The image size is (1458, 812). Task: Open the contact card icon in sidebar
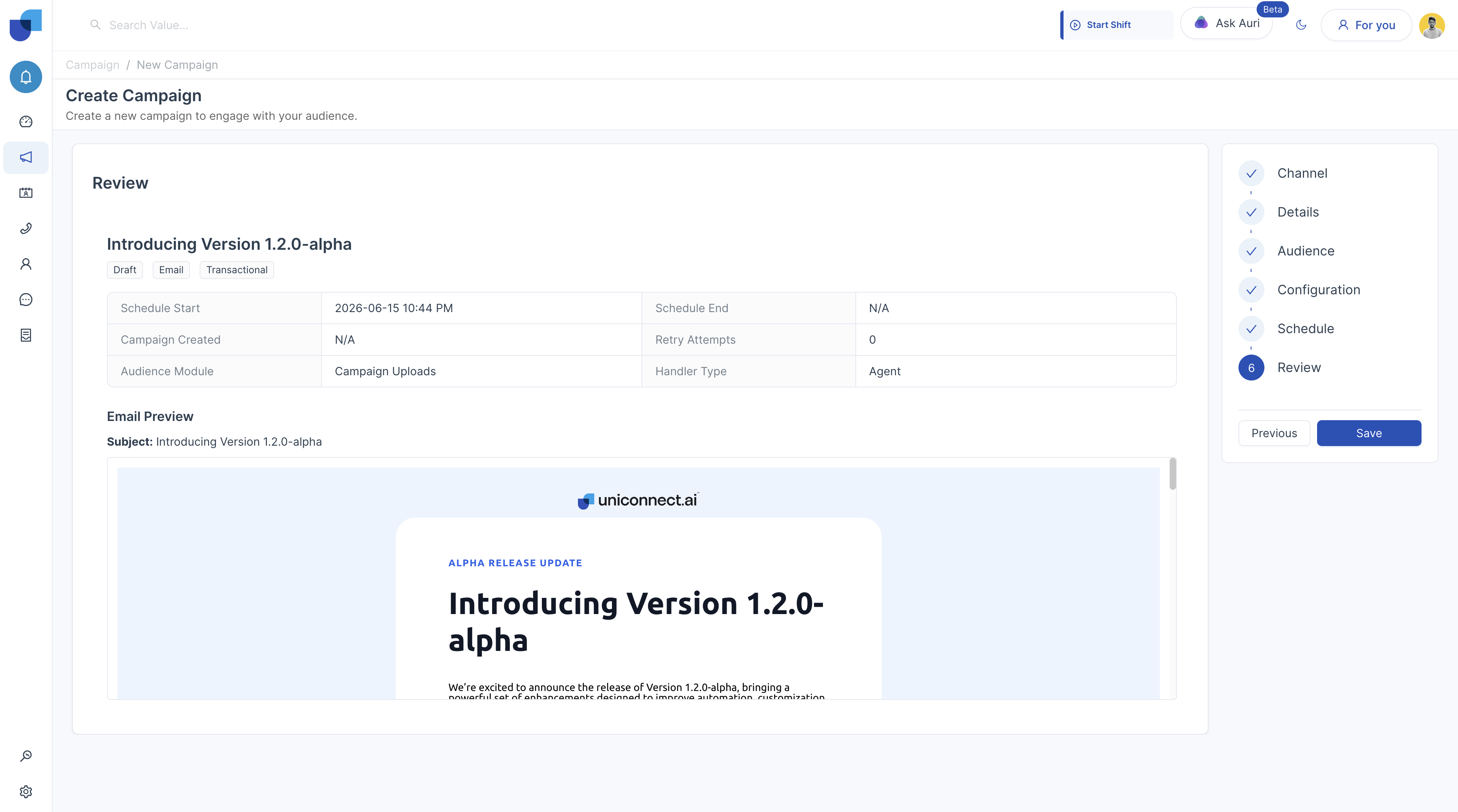[26, 193]
